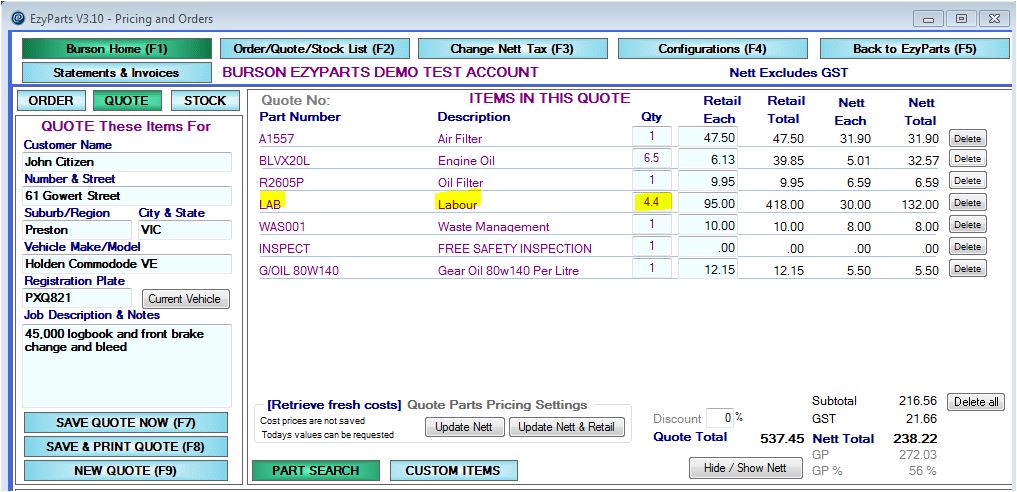The image size is (1017, 492).
Task: Click the Qty field for Engine Oil
Action: [652, 158]
